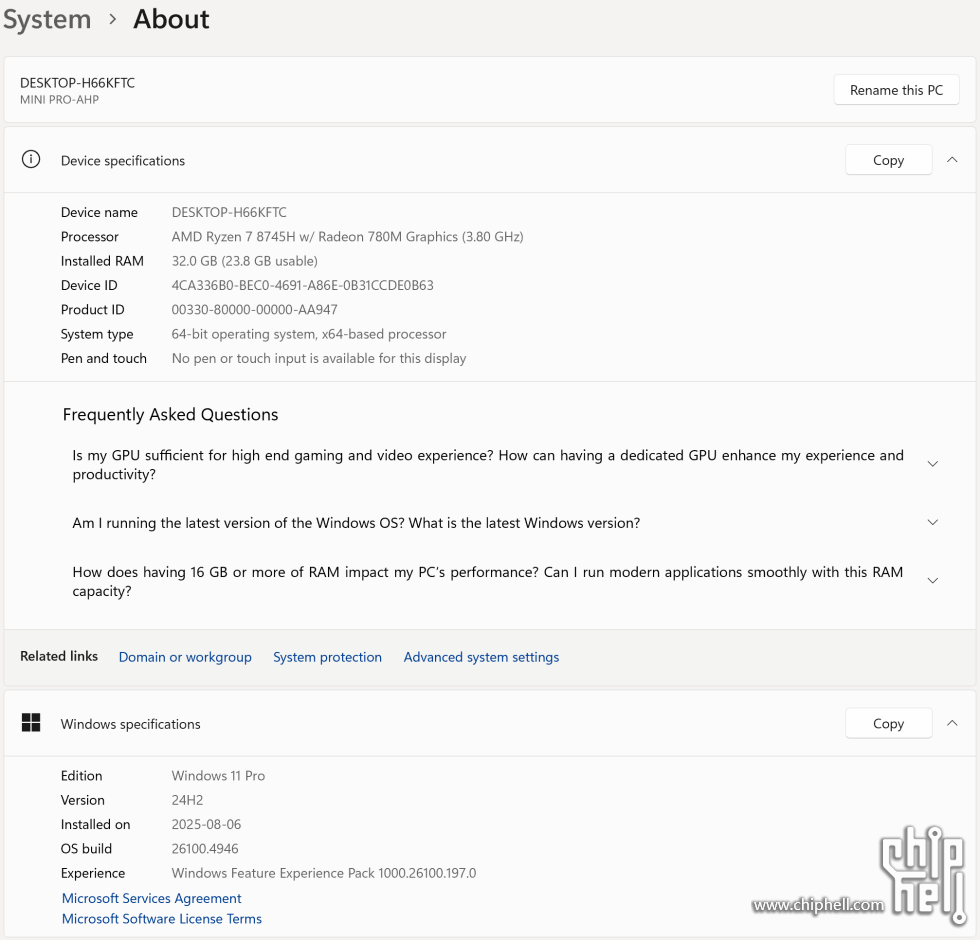Click the Processor field label
The height and width of the screenshot is (940, 980).
click(89, 237)
